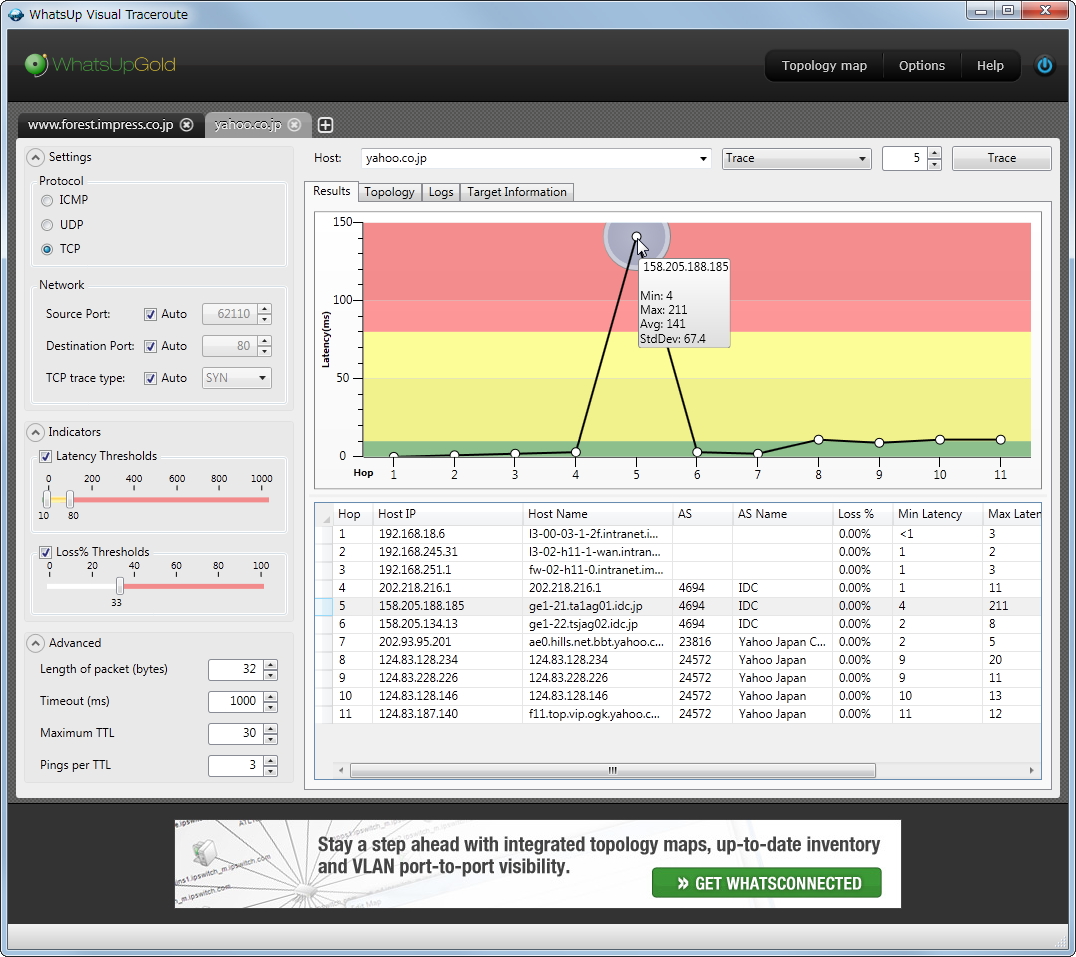Select the UDP protocol radio button
Image resolution: width=1076 pixels, height=957 pixels.
47,225
